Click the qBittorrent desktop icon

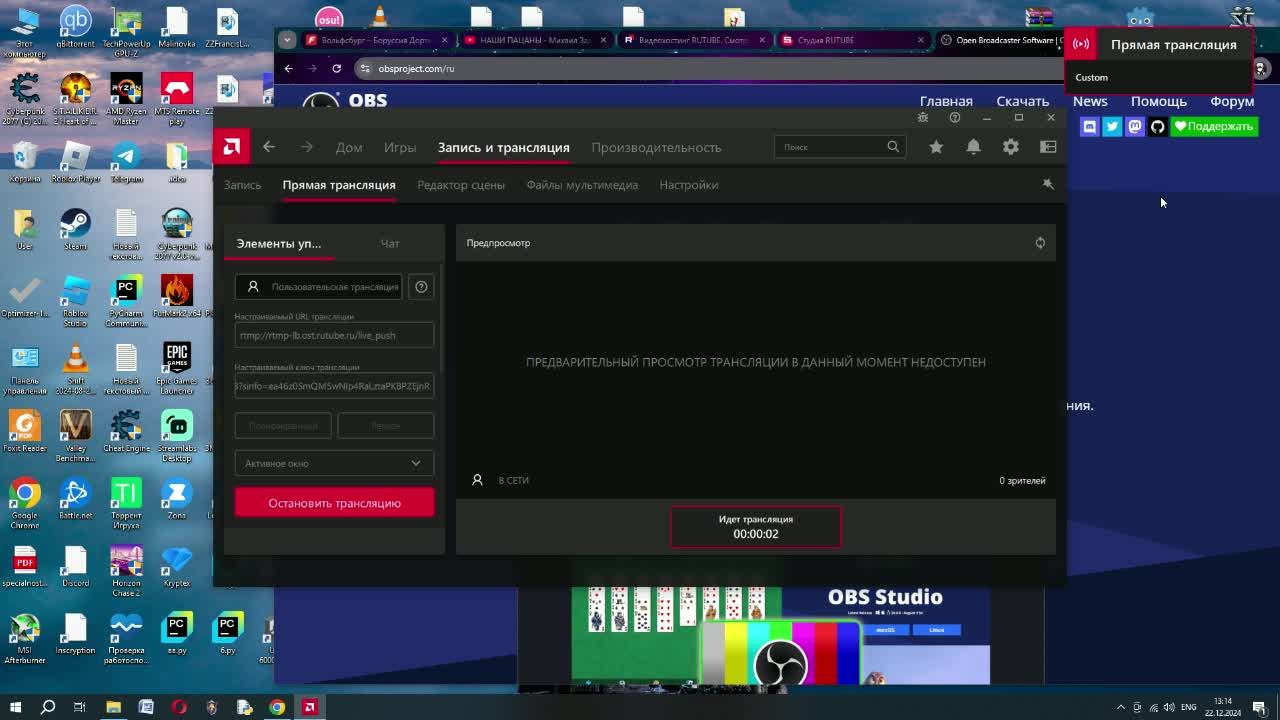coord(75,27)
